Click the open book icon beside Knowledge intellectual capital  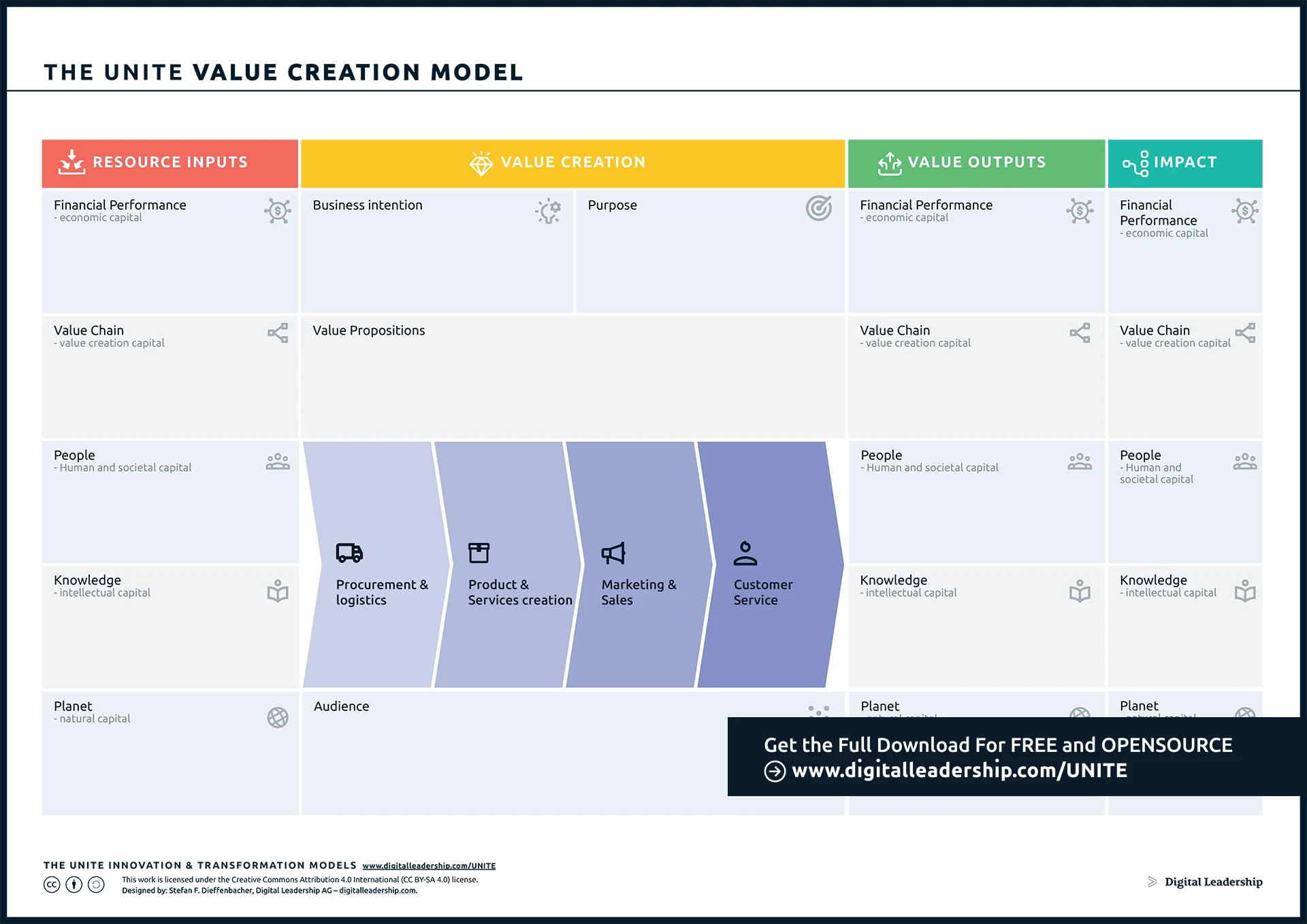[276, 591]
